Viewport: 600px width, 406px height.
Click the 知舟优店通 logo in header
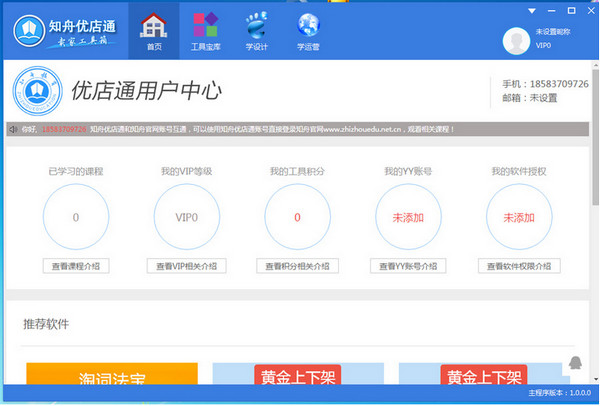(x=65, y=31)
